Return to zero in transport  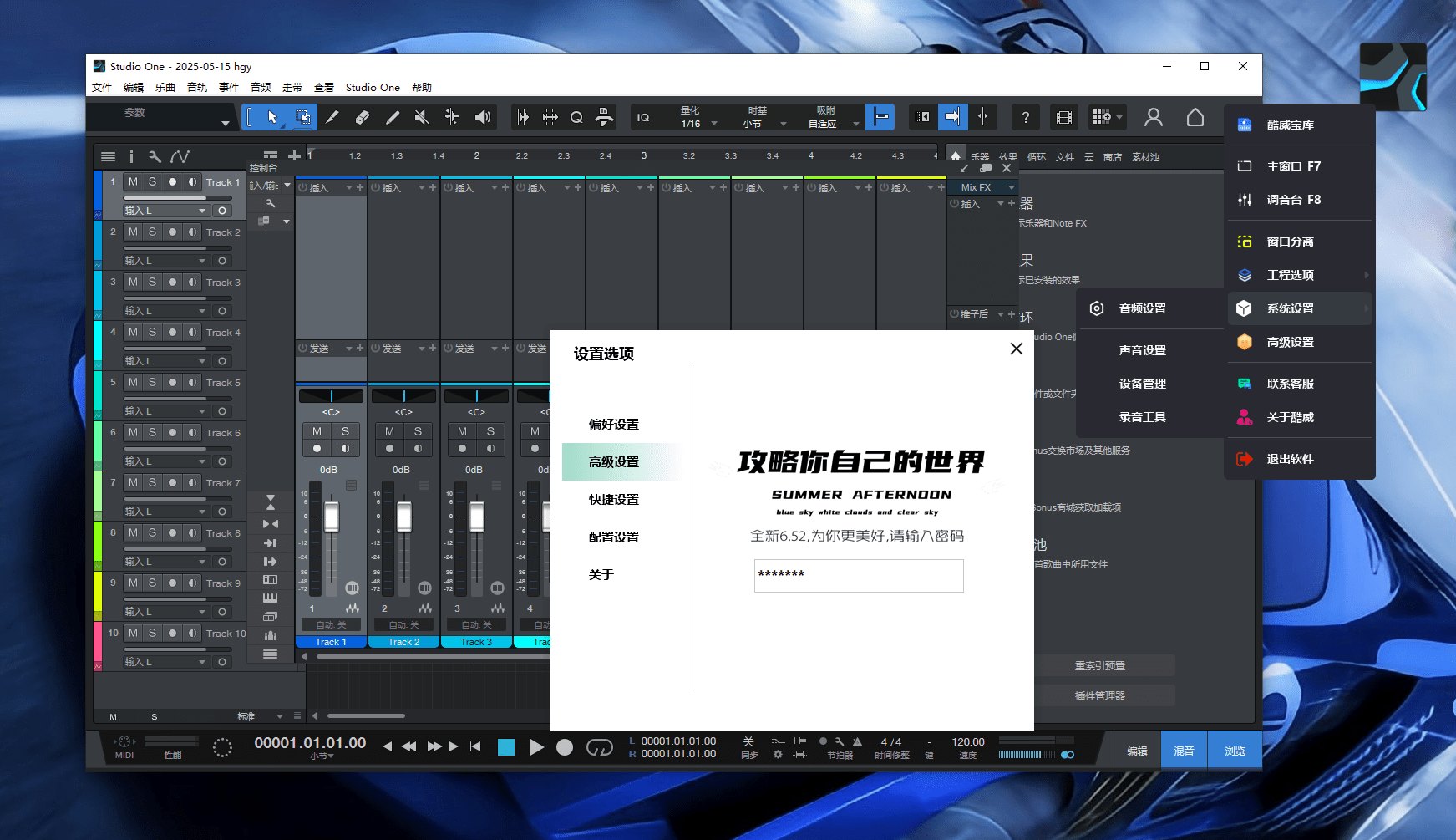475,746
